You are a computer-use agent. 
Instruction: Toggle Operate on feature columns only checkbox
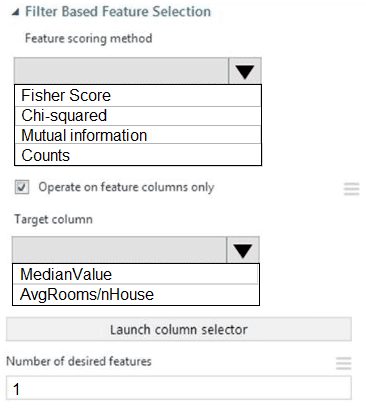coord(22,187)
